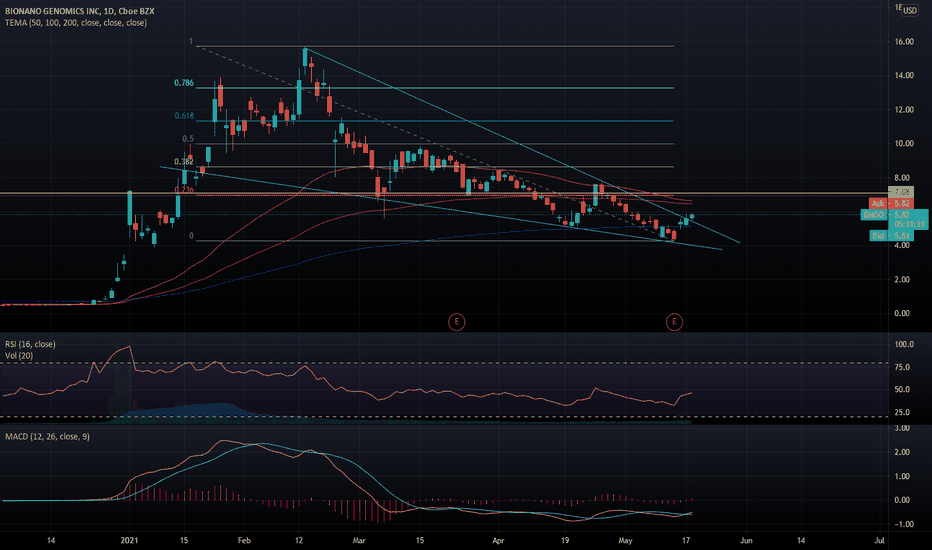The image size is (932, 550).
Task: Click the -1.00 MACD axis value
Action: 903,524
